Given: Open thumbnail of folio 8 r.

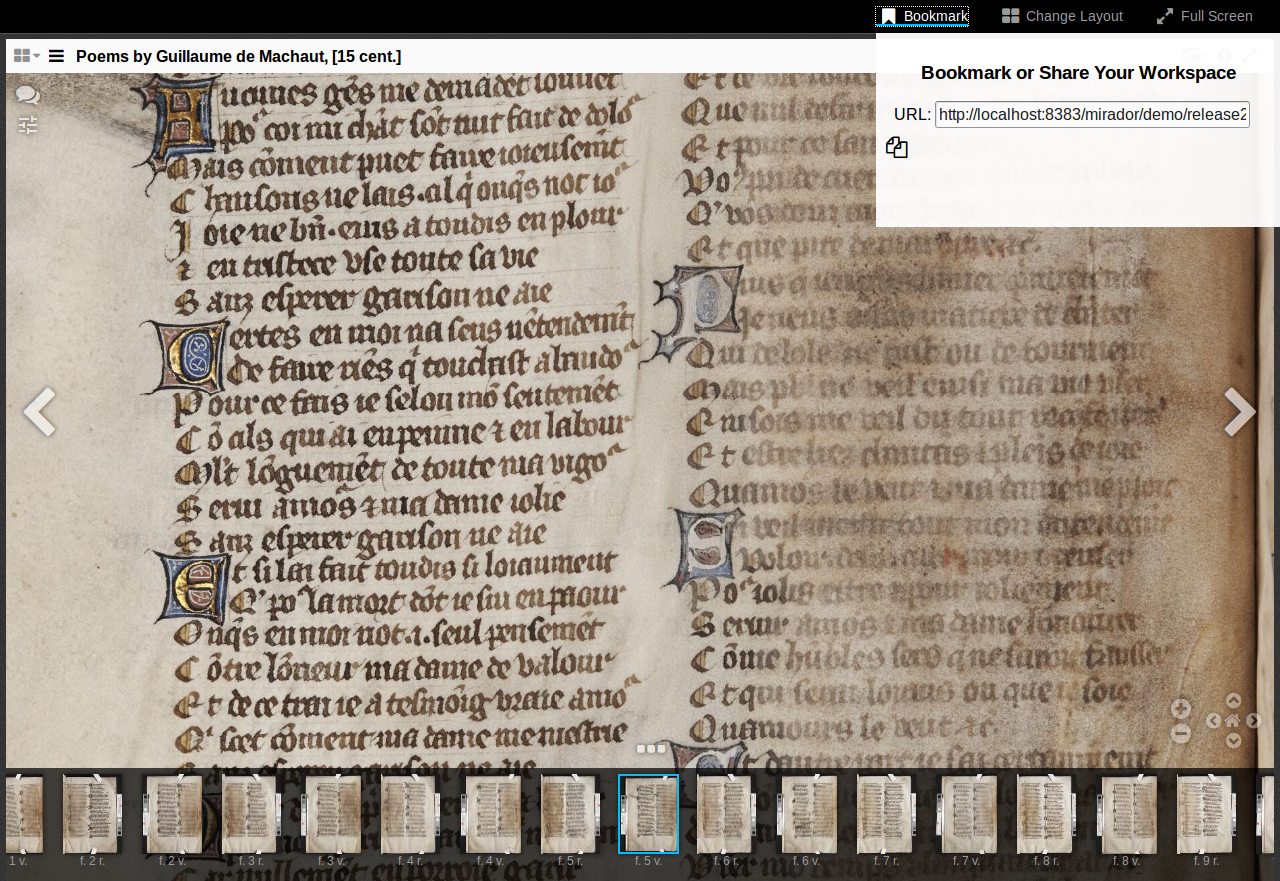Looking at the screenshot, I should tap(1047, 814).
